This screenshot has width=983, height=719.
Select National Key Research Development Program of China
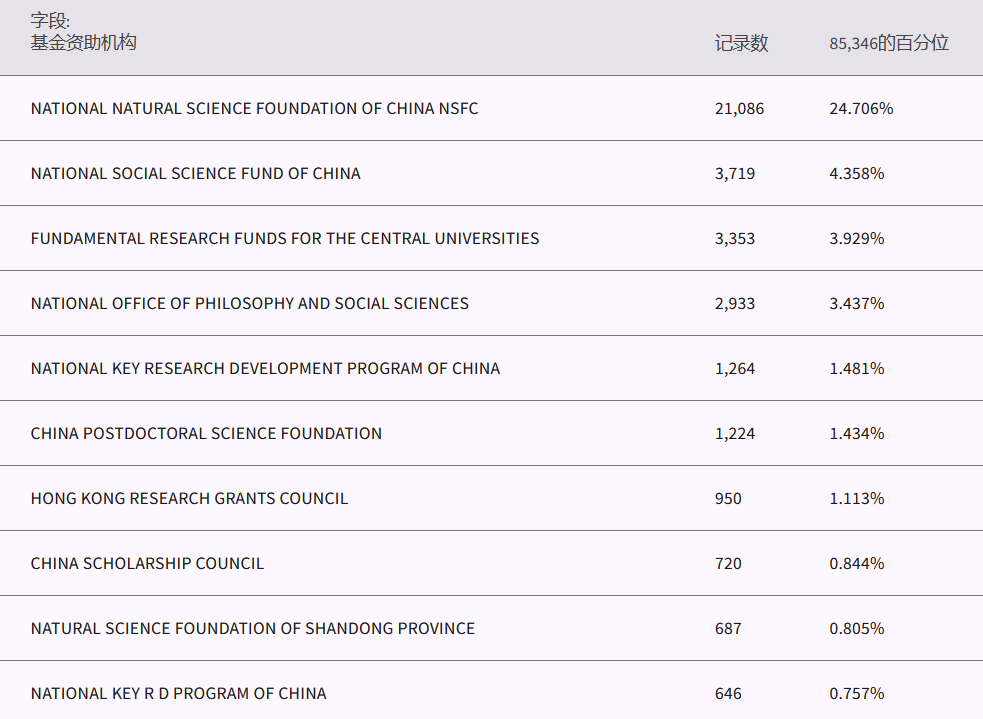(265, 368)
